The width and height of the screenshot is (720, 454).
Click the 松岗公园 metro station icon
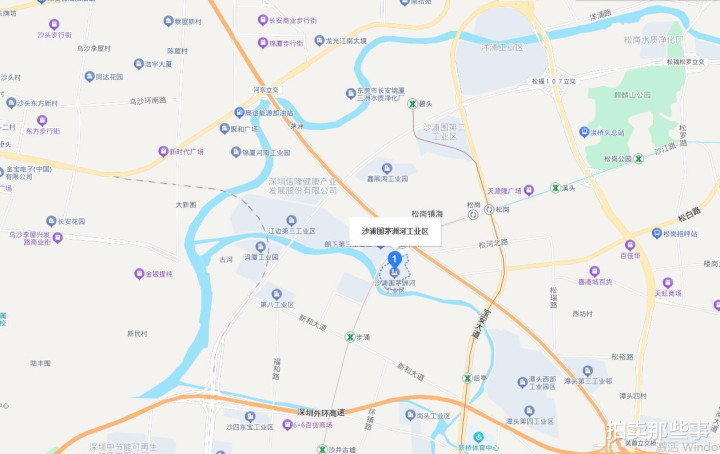pos(638,159)
